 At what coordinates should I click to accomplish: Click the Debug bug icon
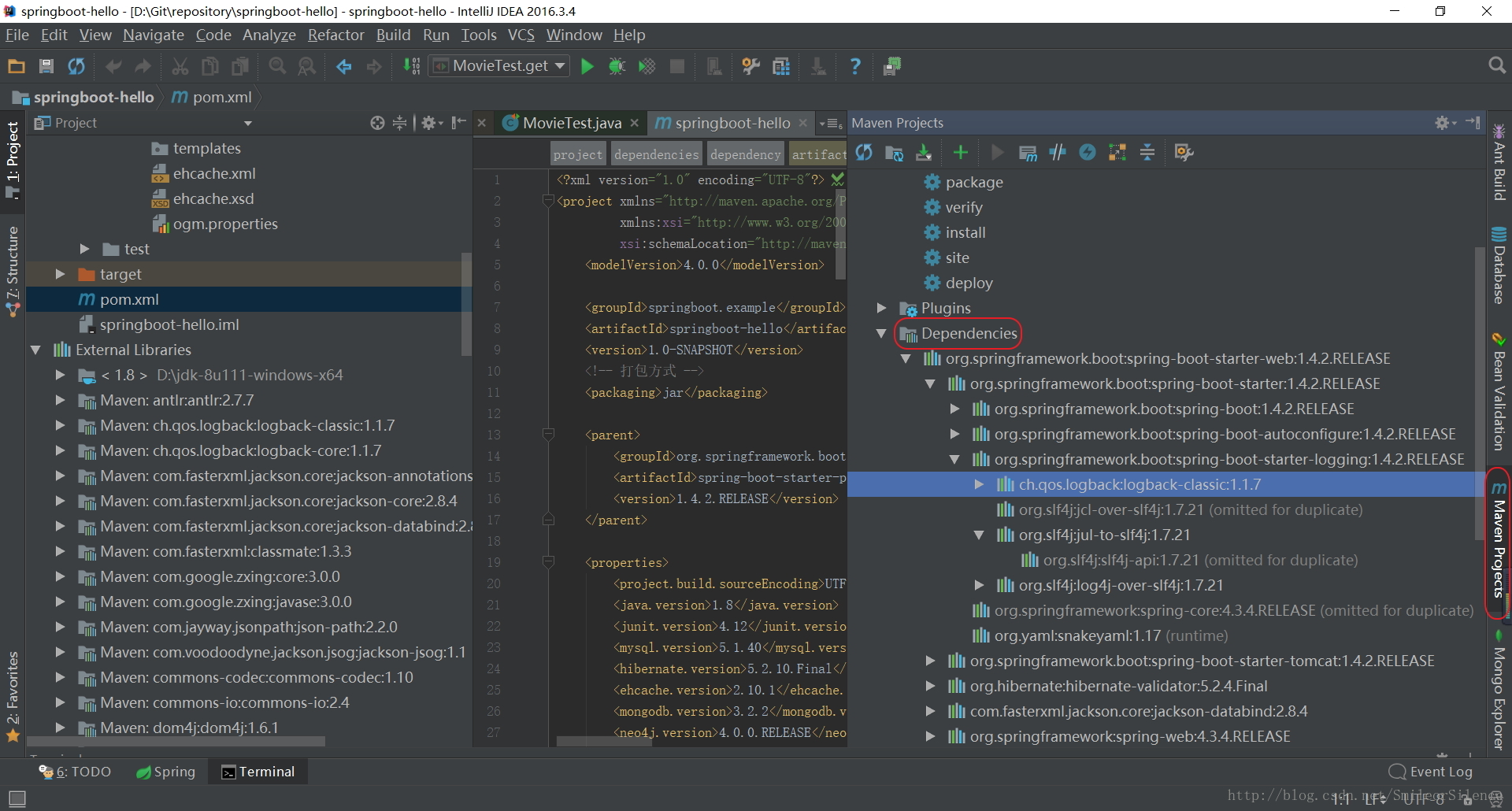coord(617,66)
